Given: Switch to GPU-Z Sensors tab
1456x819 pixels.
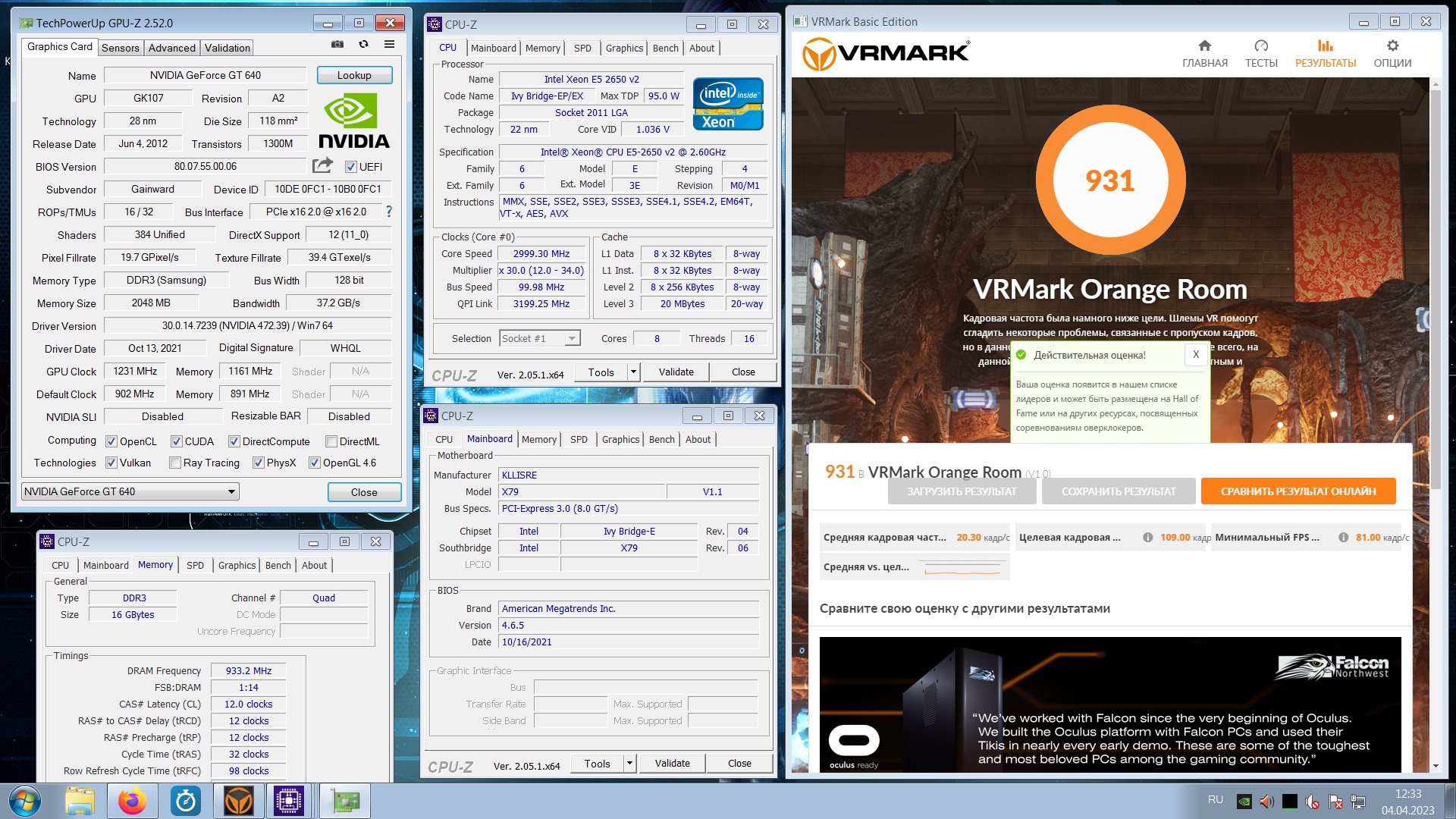Looking at the screenshot, I should coord(121,48).
